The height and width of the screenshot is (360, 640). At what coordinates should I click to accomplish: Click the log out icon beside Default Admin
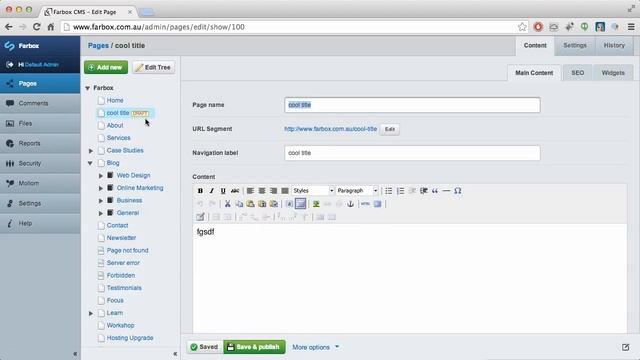(x=9, y=64)
